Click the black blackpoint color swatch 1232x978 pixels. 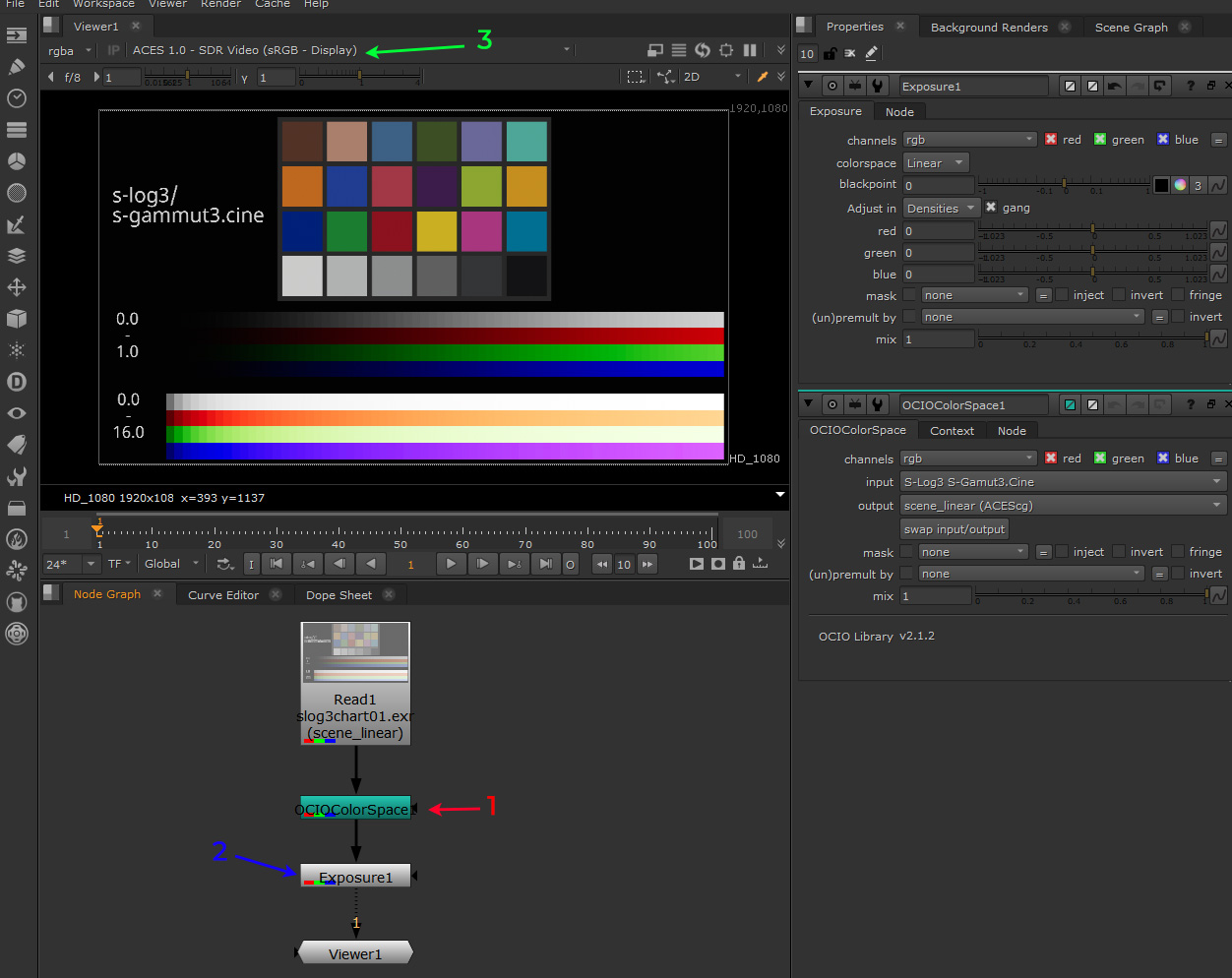1162,185
